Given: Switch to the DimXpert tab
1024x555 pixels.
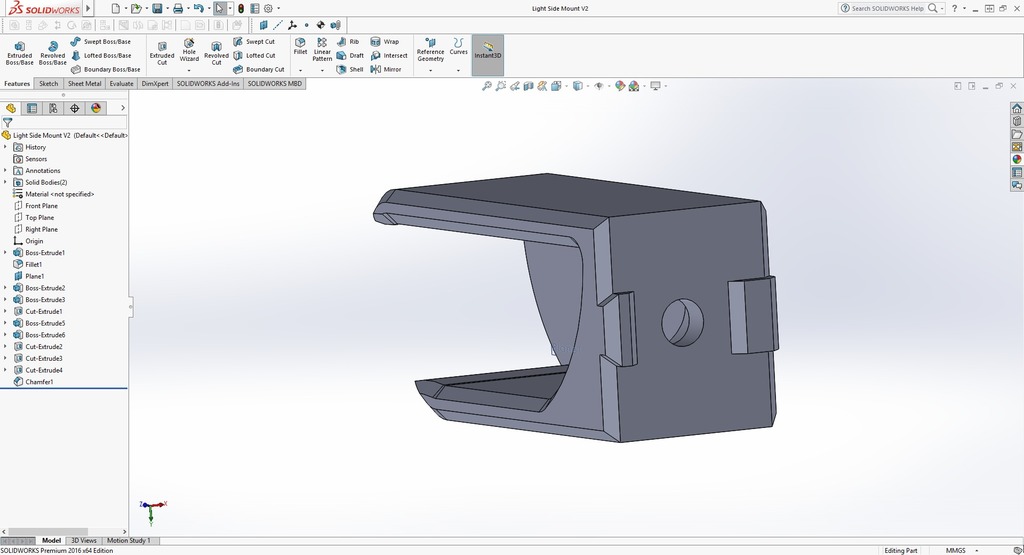Looking at the screenshot, I should click(x=155, y=84).
